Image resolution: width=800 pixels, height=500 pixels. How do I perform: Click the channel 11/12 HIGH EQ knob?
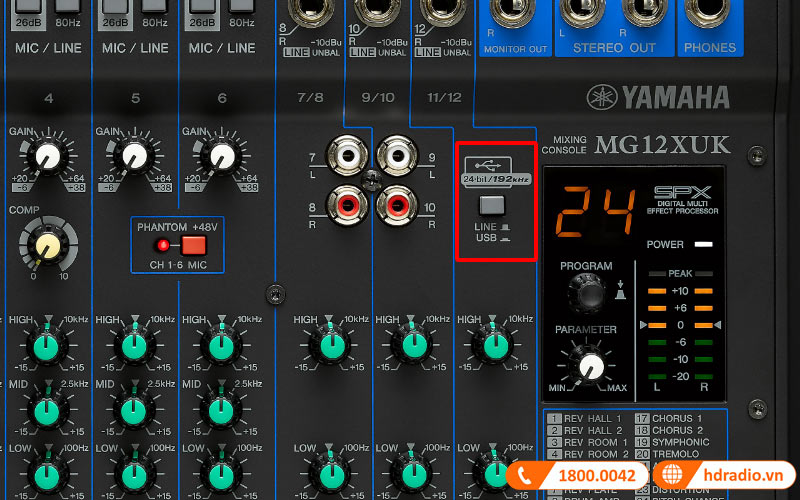point(494,345)
